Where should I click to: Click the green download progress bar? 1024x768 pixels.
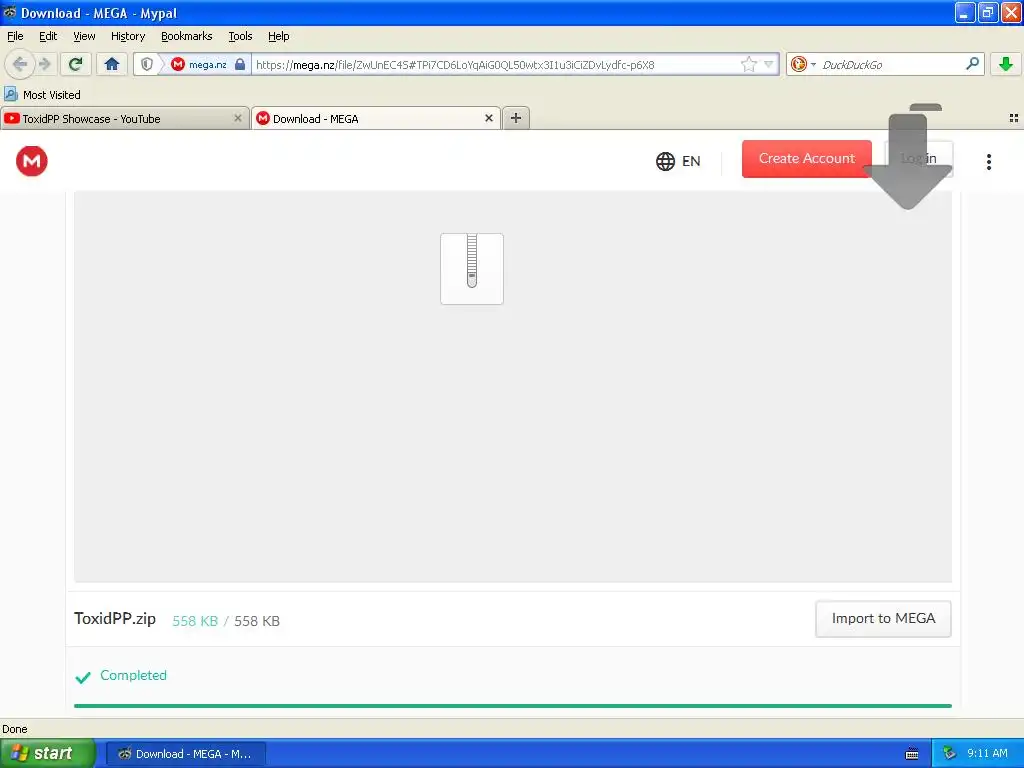pos(513,705)
